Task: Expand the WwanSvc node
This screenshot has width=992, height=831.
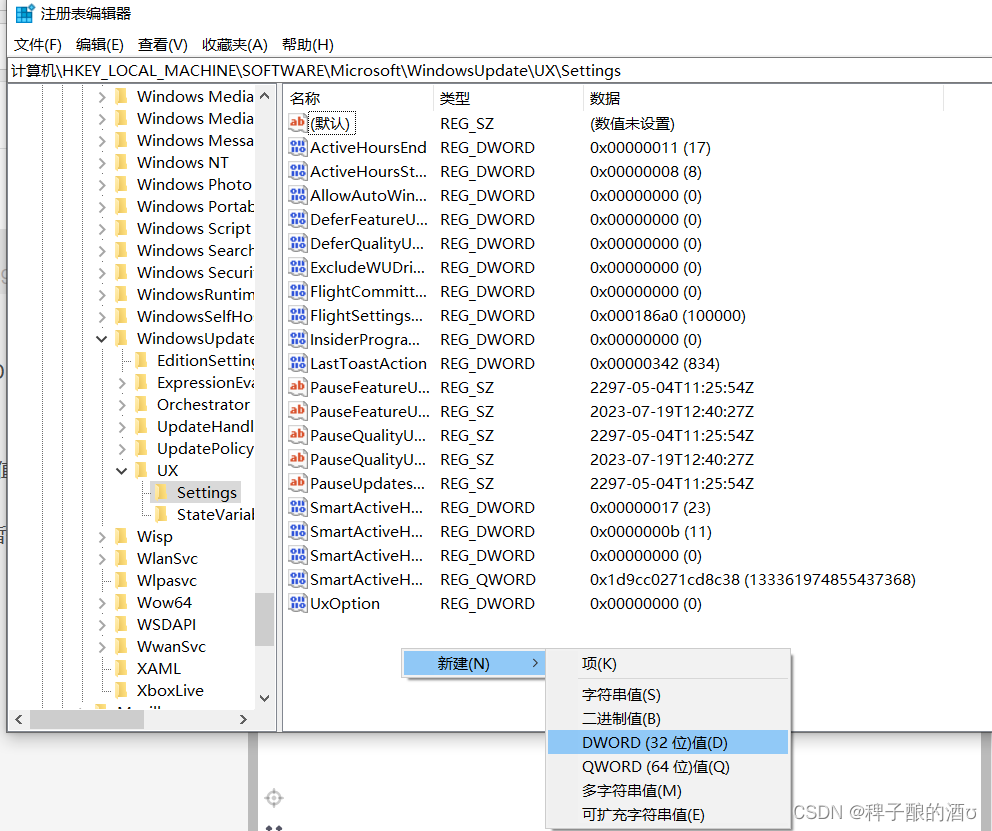Action: click(x=102, y=646)
